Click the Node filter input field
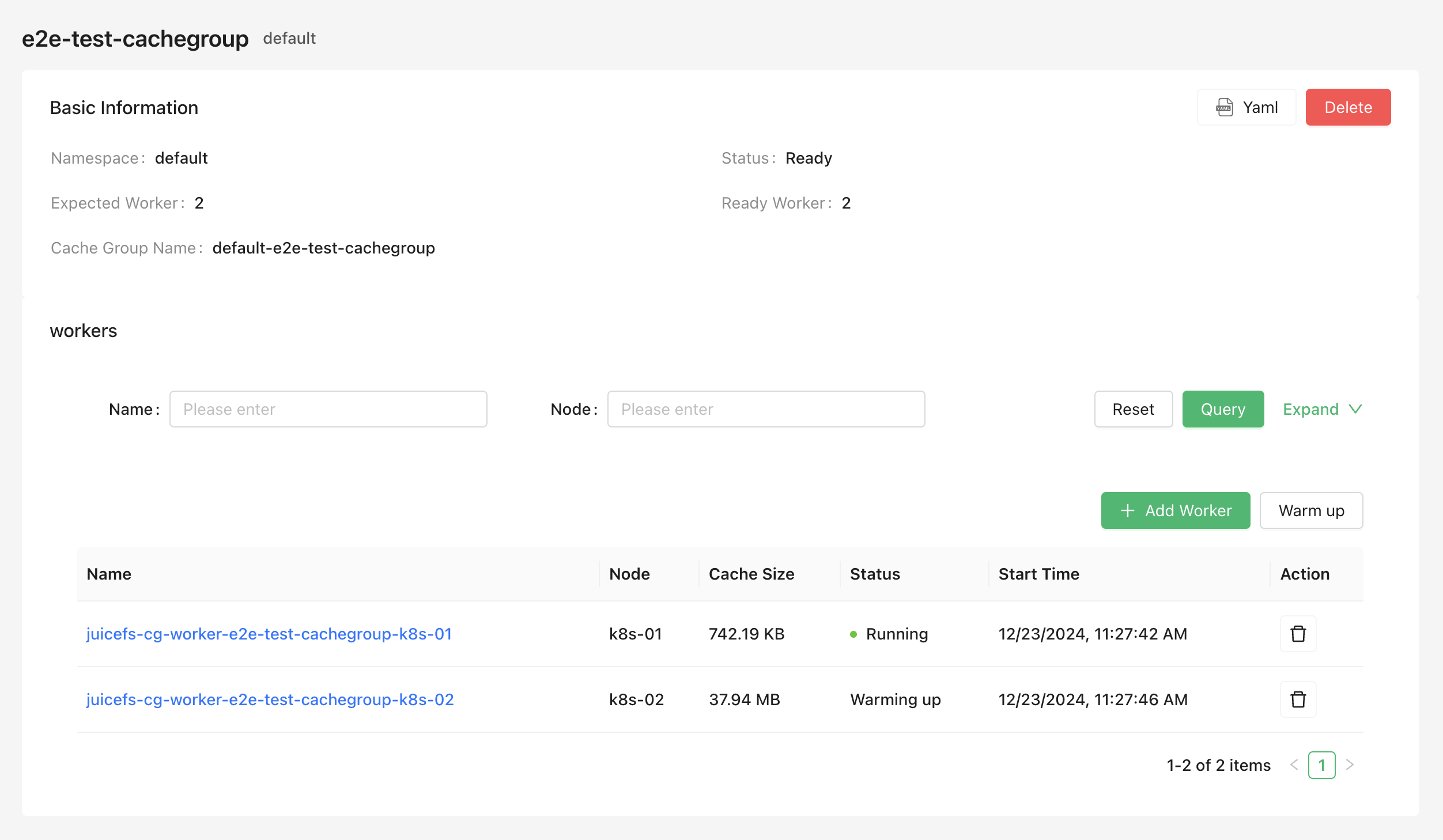This screenshot has width=1443, height=840. 766,409
